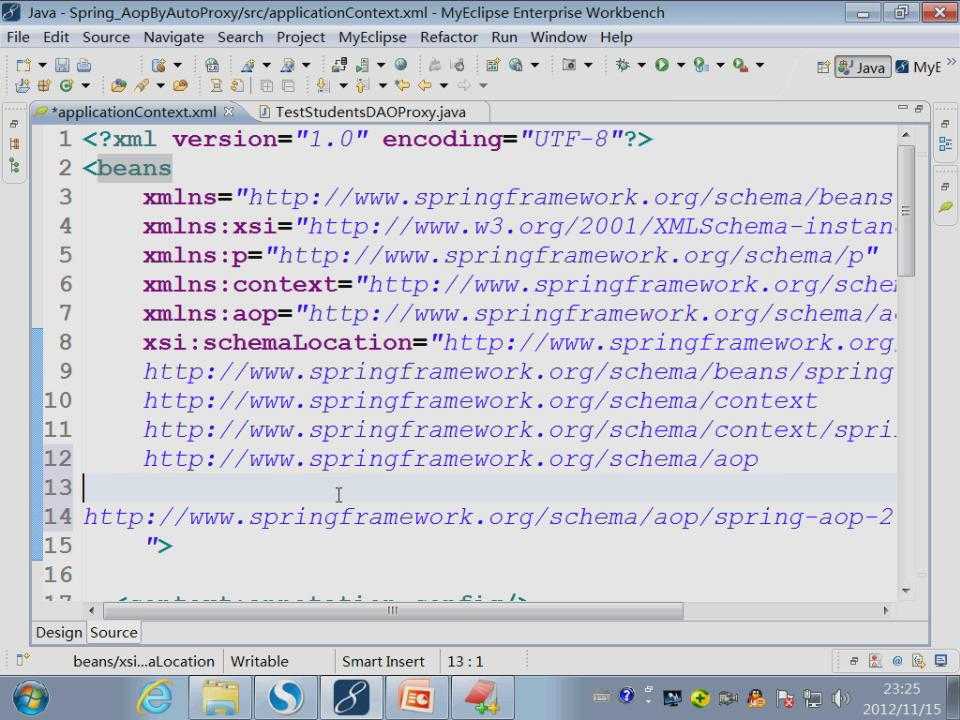
Task: Click the Run on server icon
Action: tap(701, 64)
